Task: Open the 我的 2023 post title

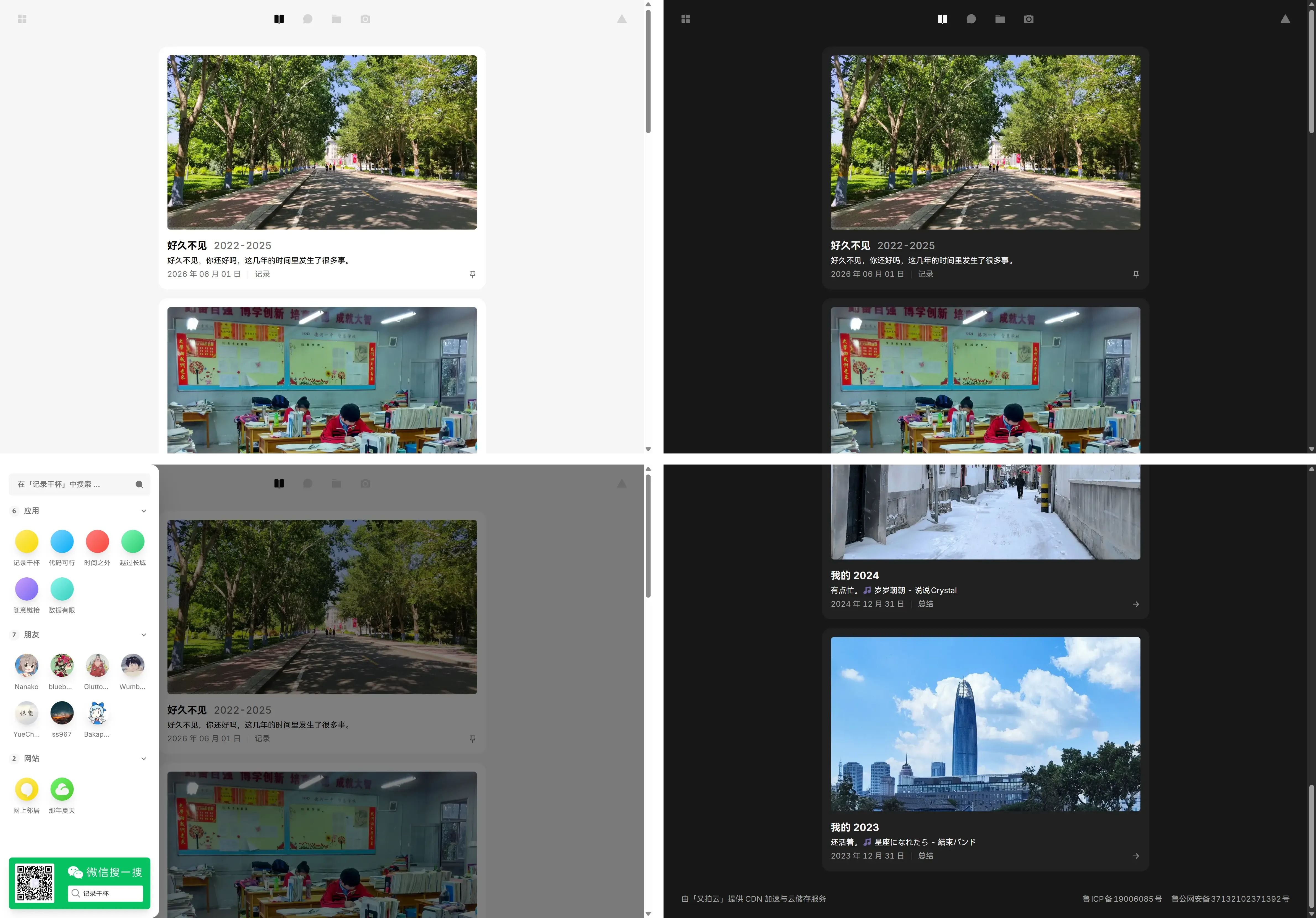Action: click(854, 827)
